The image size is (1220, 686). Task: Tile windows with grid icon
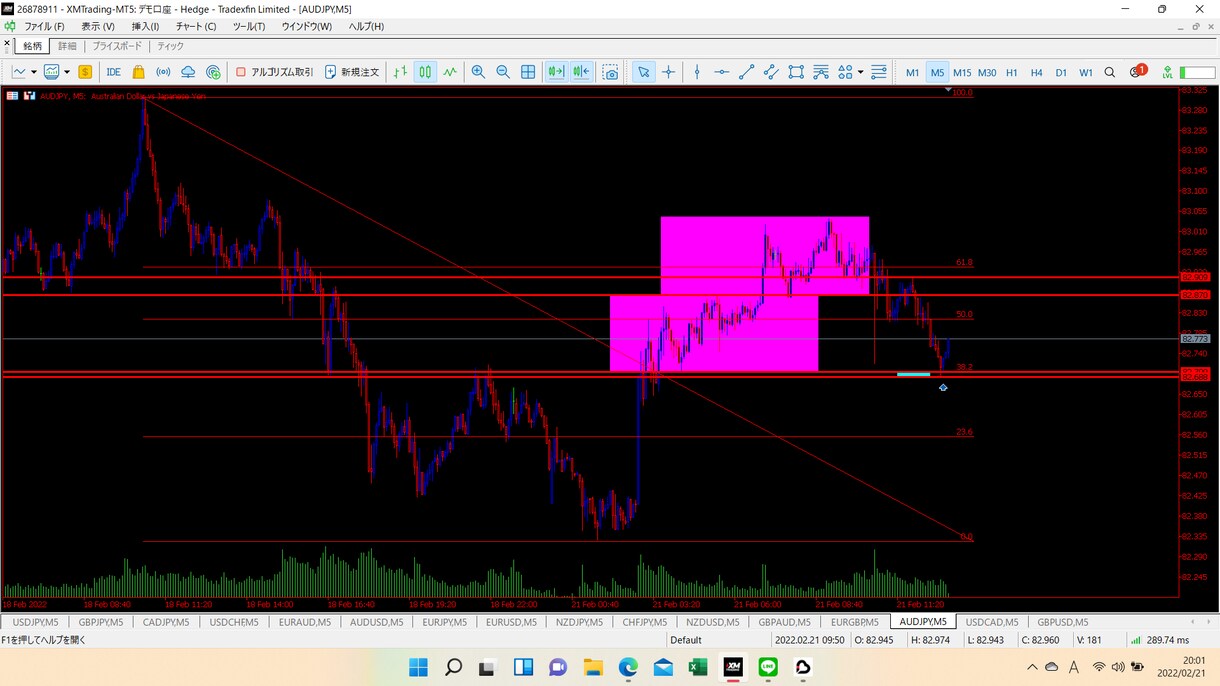pos(528,72)
